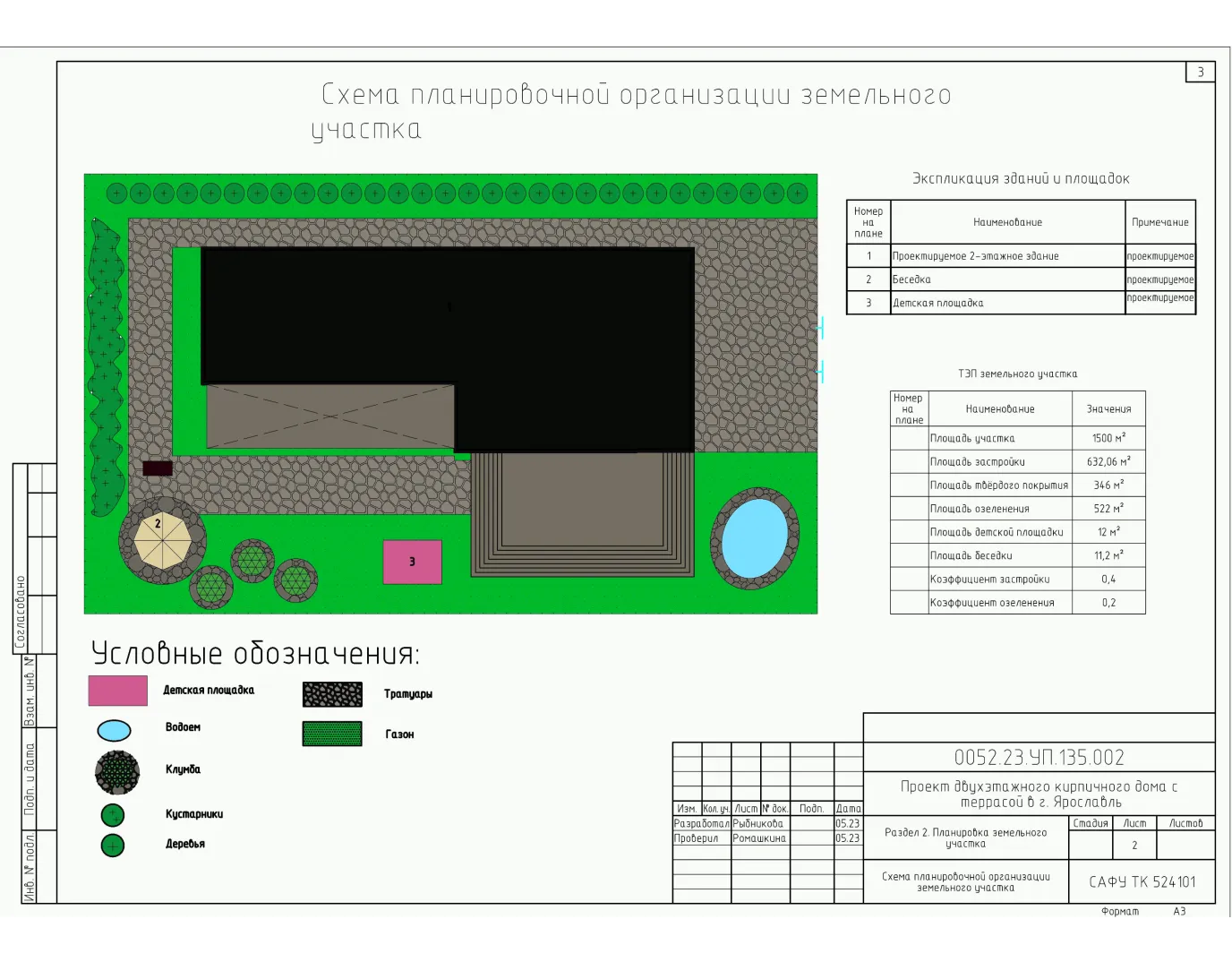Click 'Площадь твёрдого покрытия' row label
1232x962 pixels.
pos(999,485)
